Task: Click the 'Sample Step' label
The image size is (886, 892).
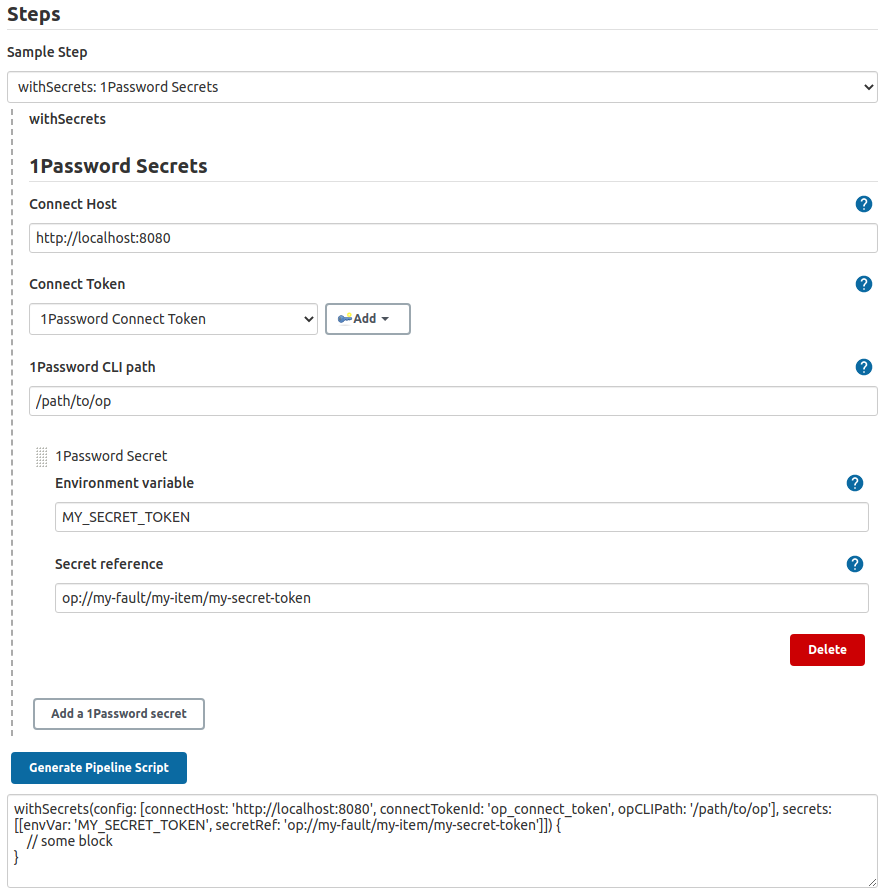Action: click(x=47, y=52)
